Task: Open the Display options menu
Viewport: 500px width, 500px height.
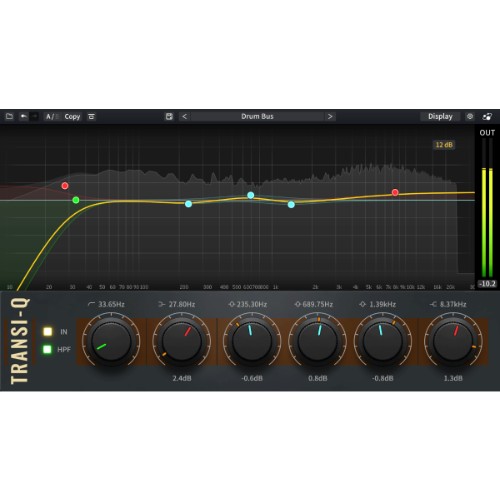Action: [x=440, y=116]
